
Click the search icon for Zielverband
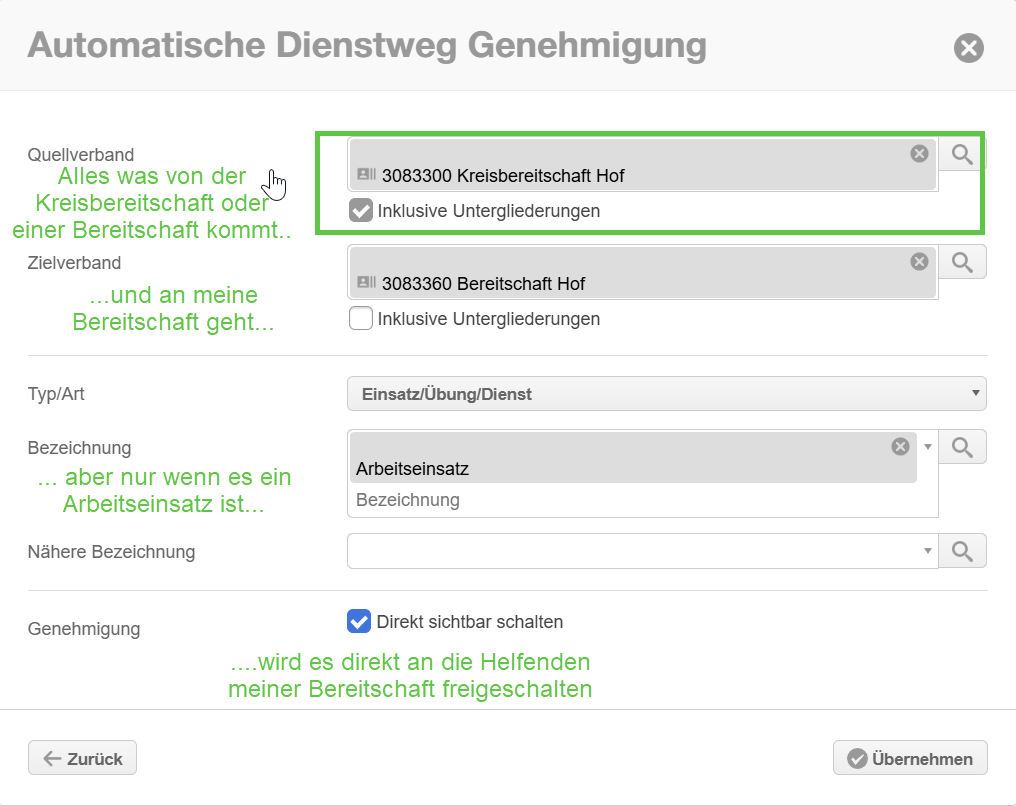[x=961, y=262]
